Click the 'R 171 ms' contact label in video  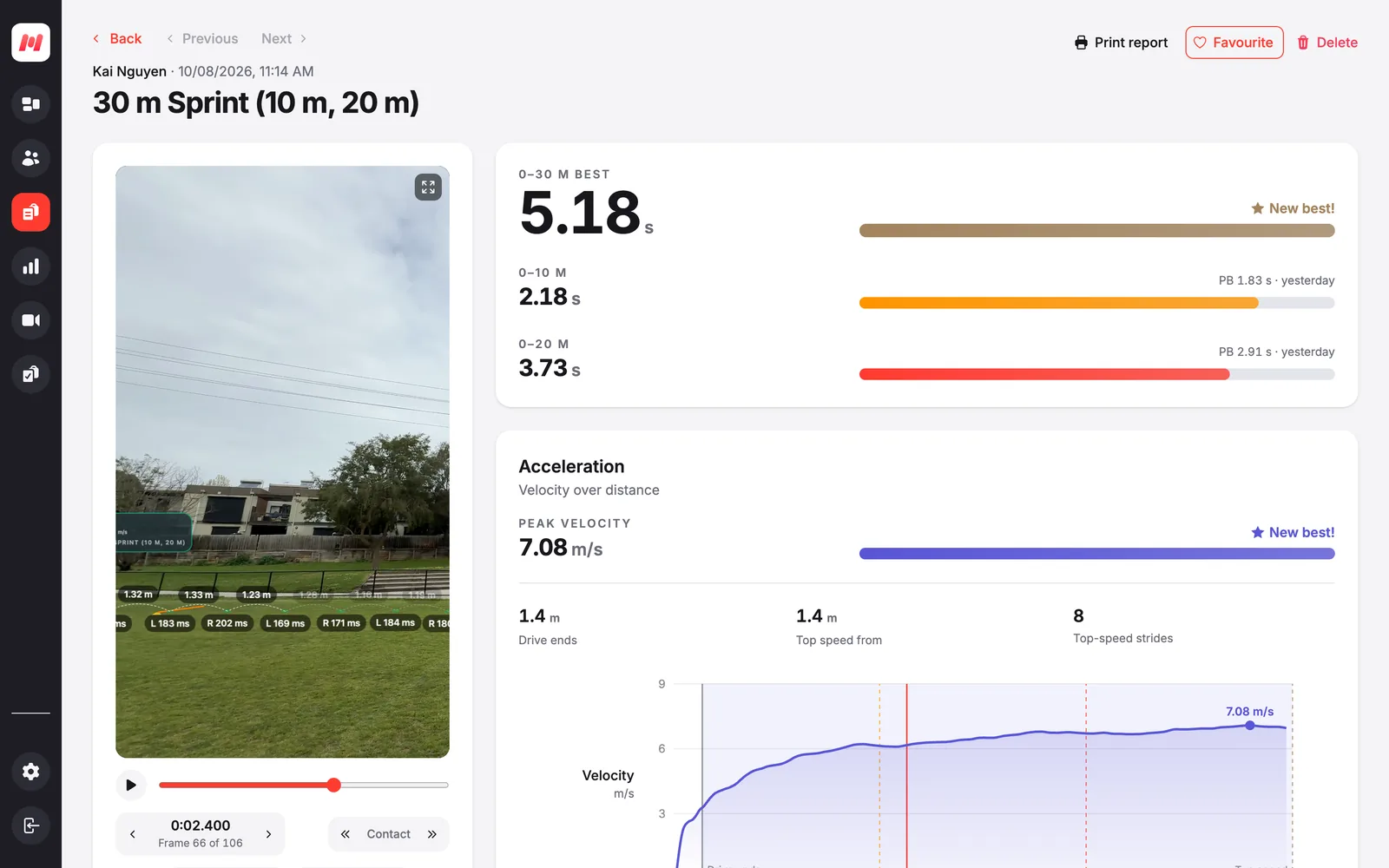coord(341,623)
